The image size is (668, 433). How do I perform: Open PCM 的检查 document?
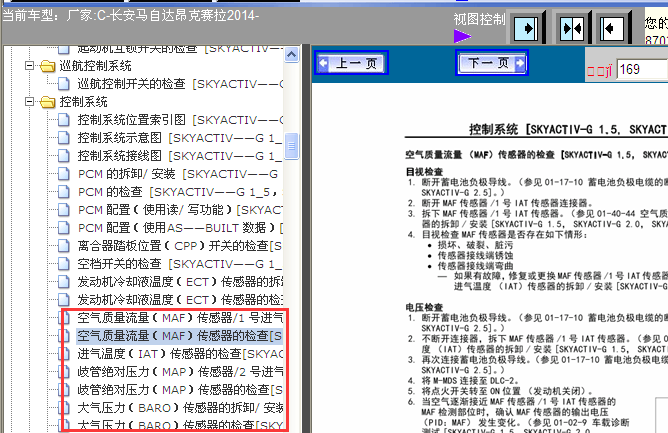click(178, 192)
